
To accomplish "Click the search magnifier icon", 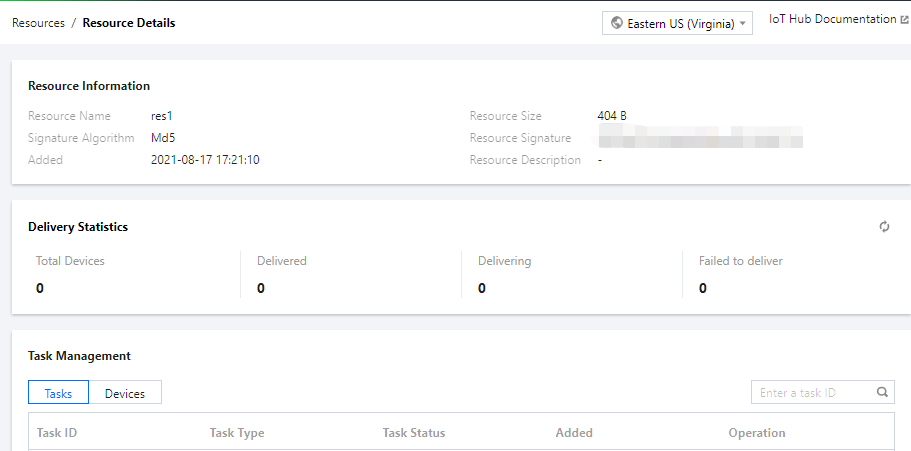I will pyautogui.click(x=882, y=393).
